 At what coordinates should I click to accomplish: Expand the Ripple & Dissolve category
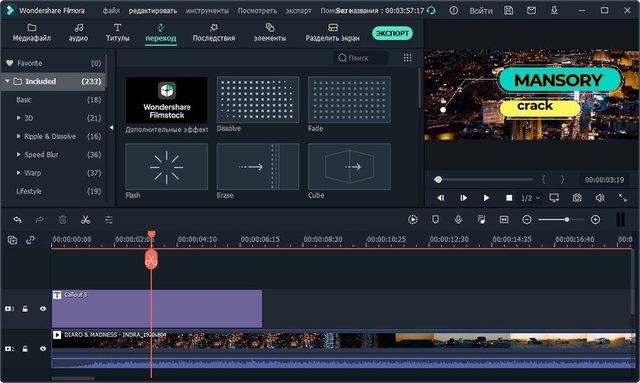point(18,136)
